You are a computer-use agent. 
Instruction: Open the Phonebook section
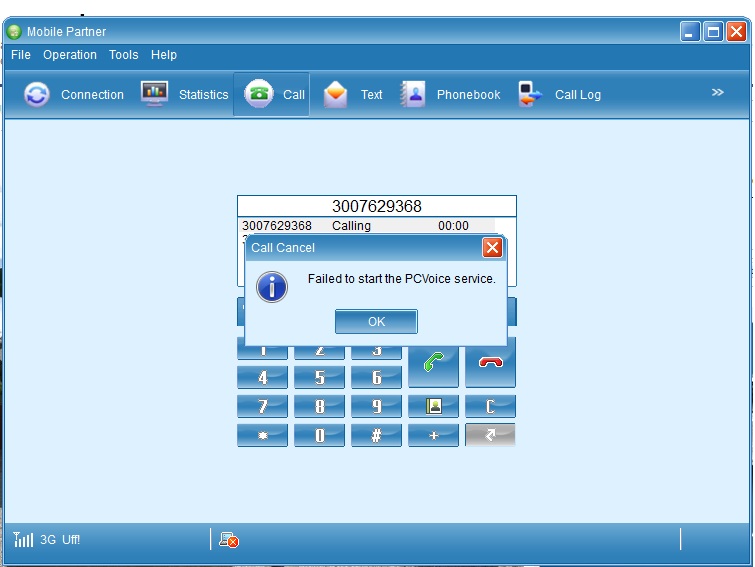451,95
